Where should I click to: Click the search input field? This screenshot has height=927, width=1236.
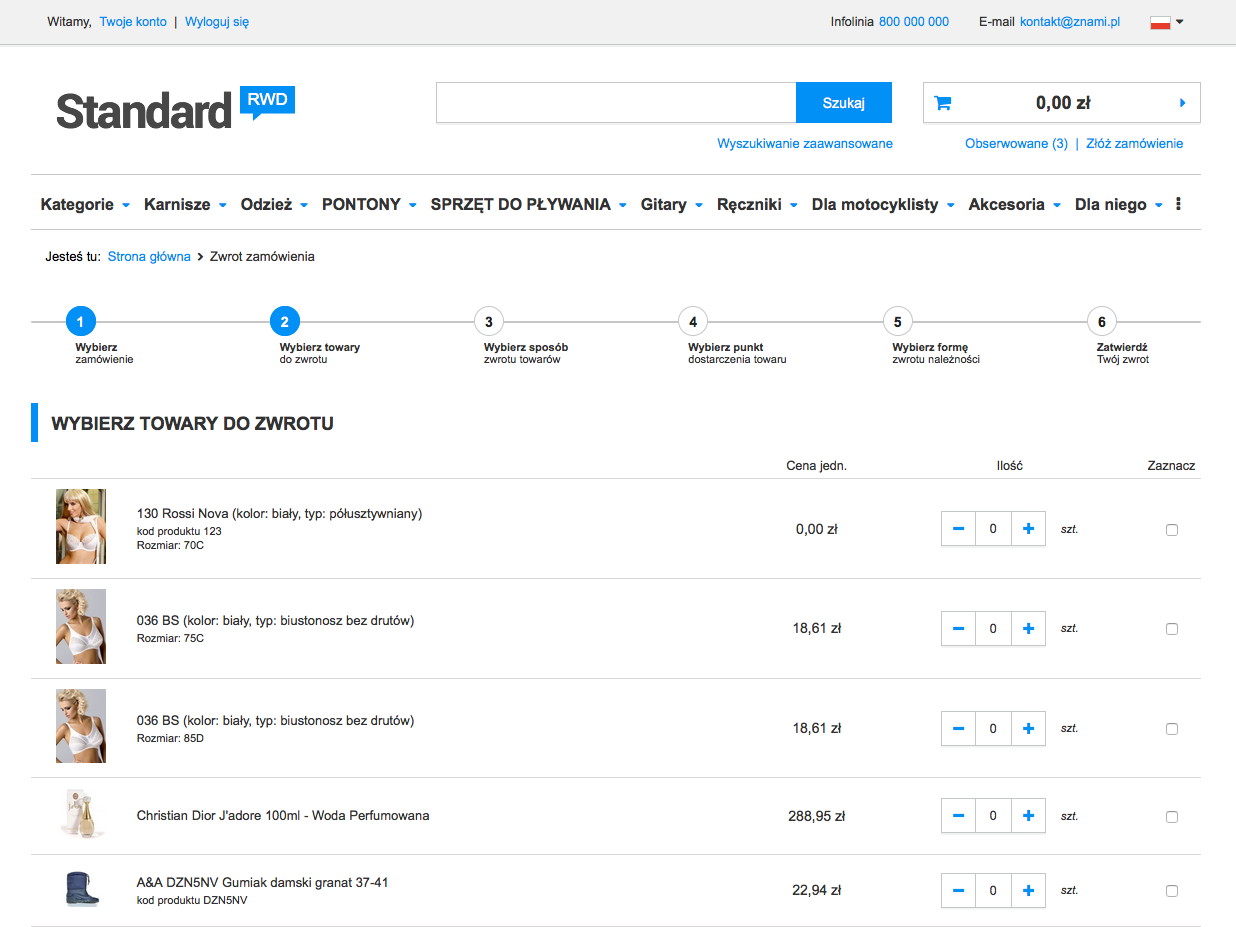click(615, 103)
